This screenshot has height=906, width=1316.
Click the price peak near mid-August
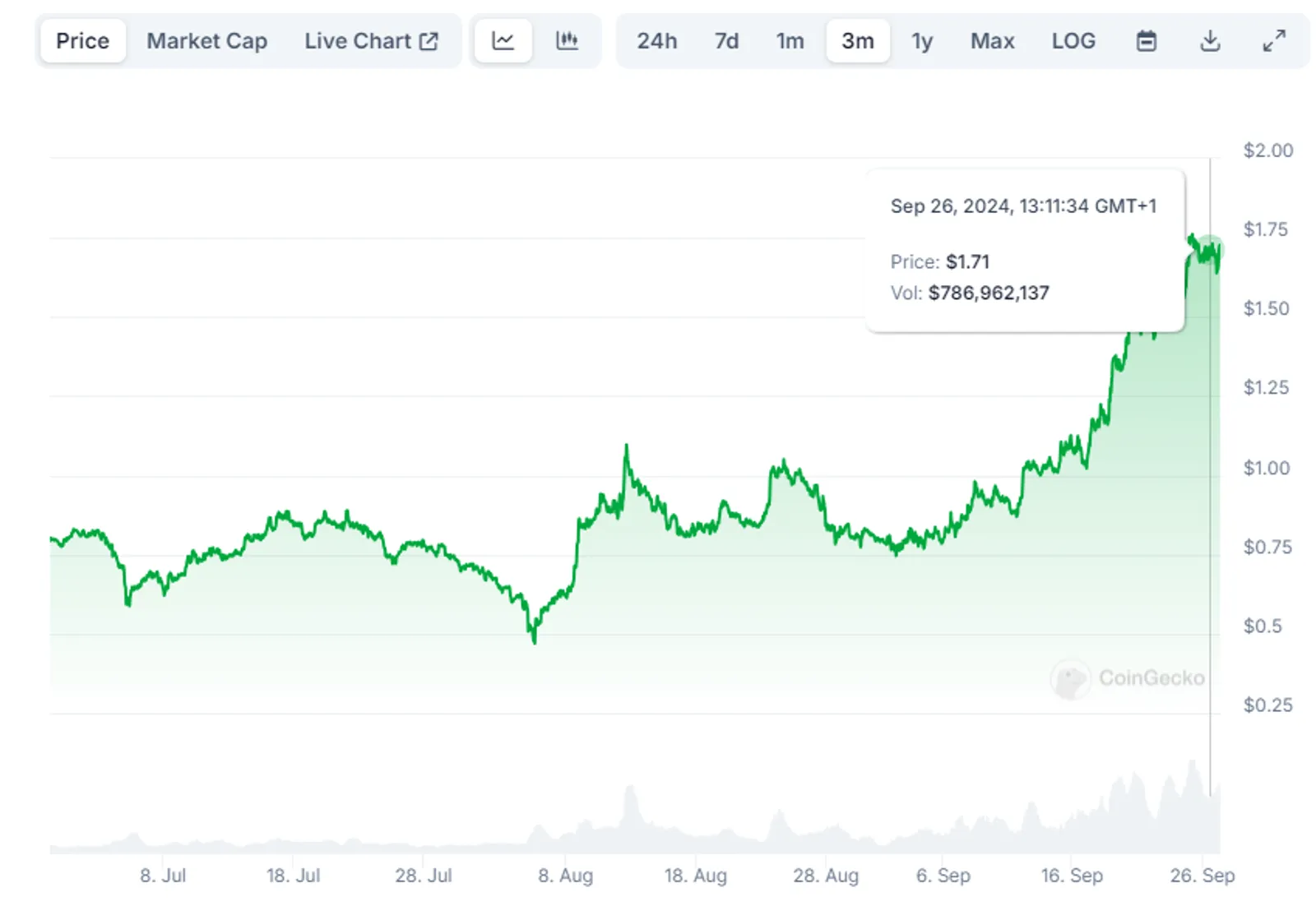click(x=626, y=449)
